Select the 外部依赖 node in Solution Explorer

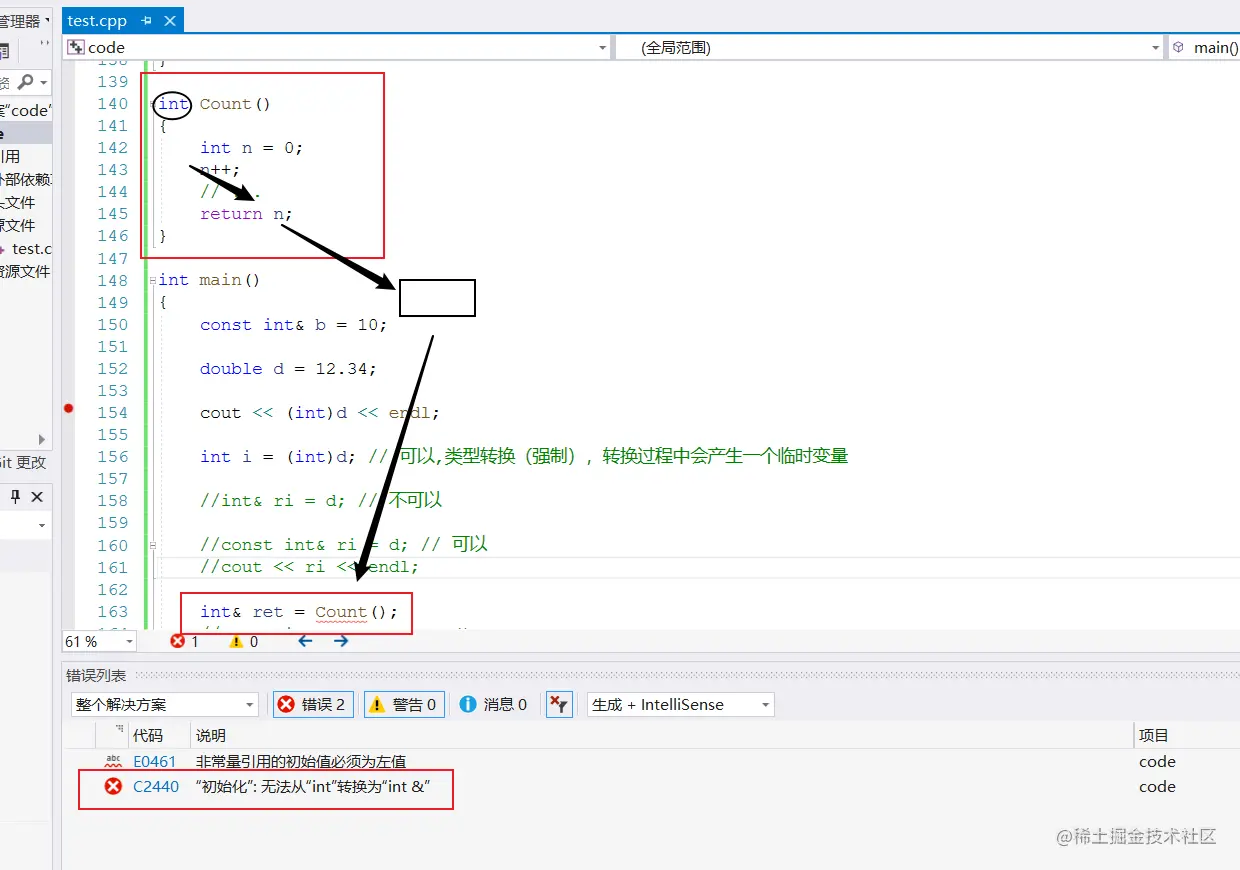(x=26, y=179)
